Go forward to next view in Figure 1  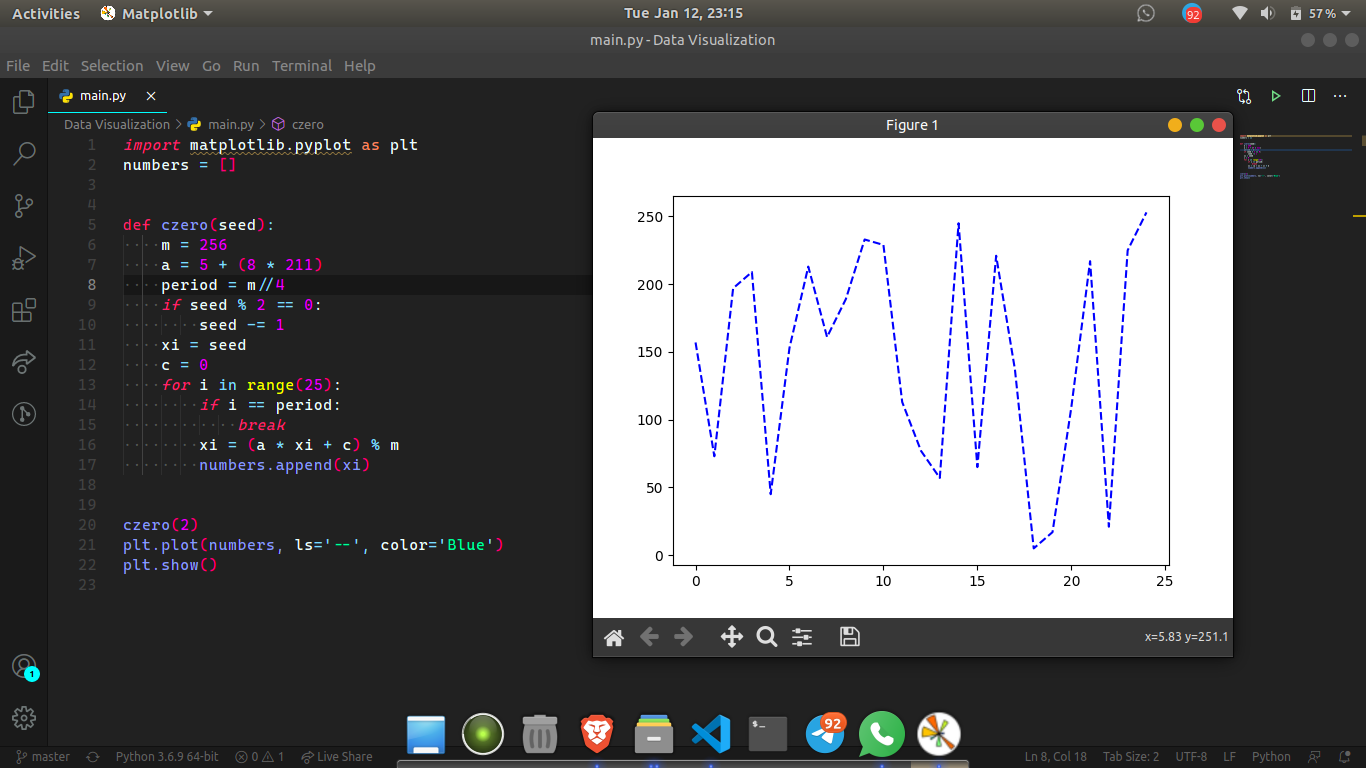[x=684, y=637]
